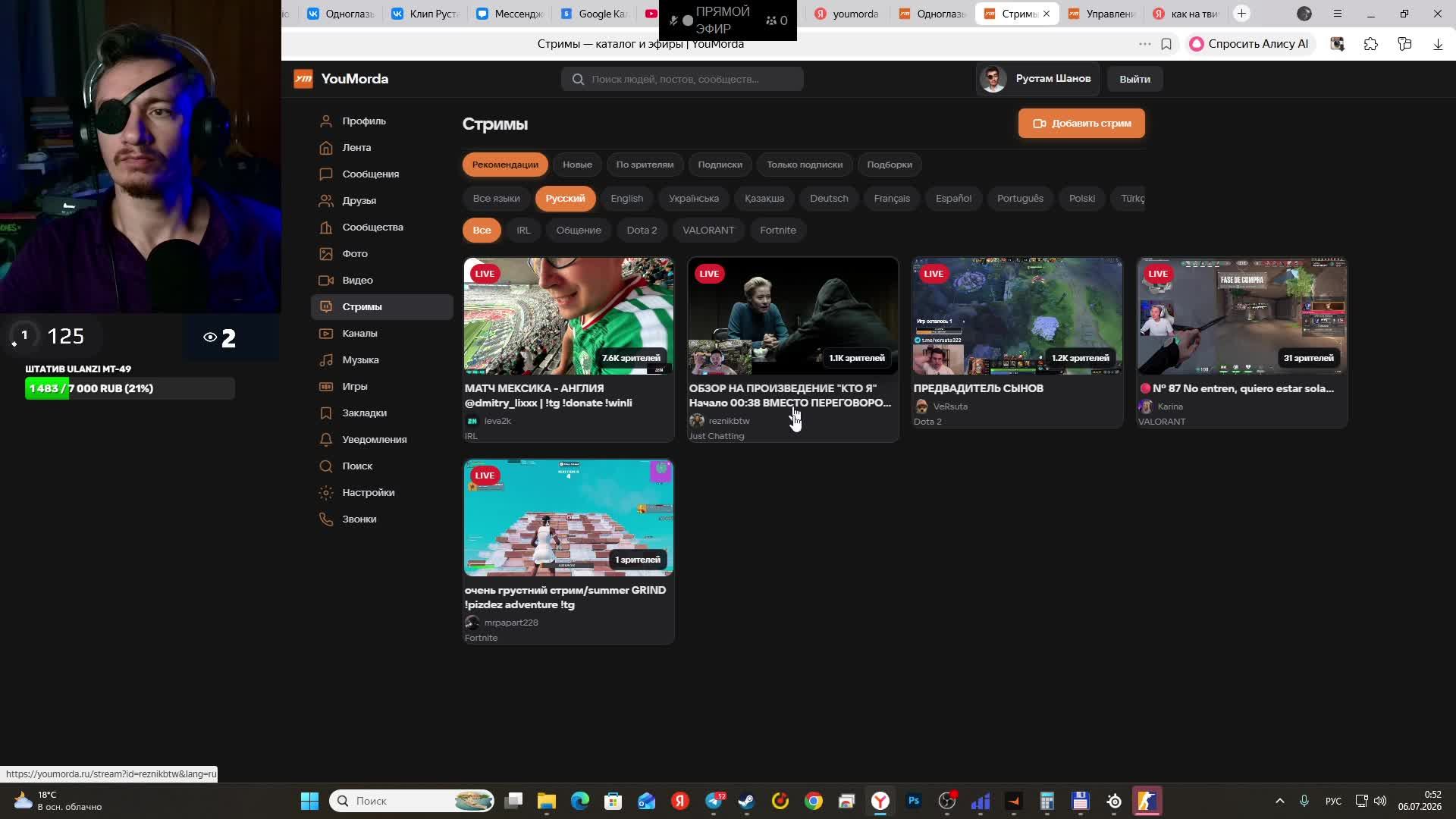Open the ОБЗОР НА ПРОИЗВЕДЕНИЕ stream title

[x=789, y=395]
